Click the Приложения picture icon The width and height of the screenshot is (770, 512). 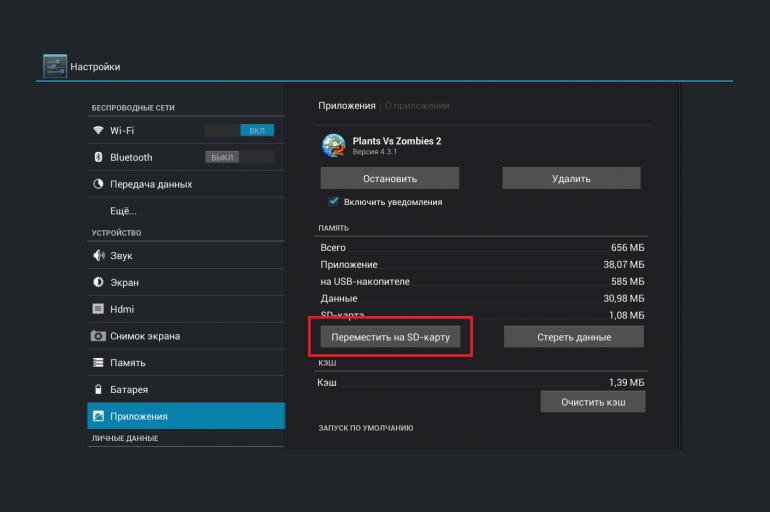98,416
